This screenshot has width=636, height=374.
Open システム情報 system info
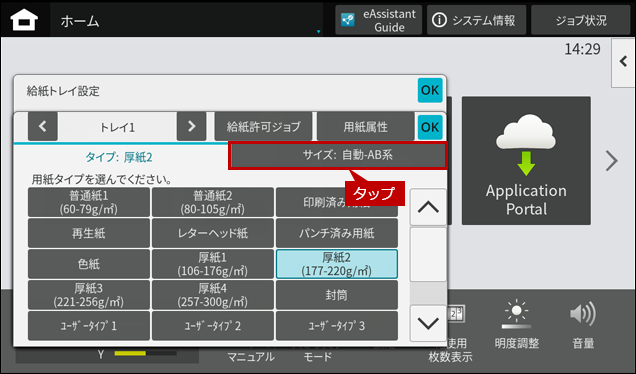(476, 20)
